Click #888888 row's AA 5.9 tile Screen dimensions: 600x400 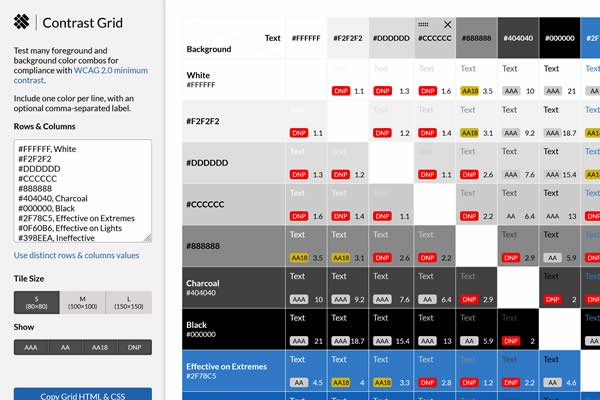tap(560, 246)
